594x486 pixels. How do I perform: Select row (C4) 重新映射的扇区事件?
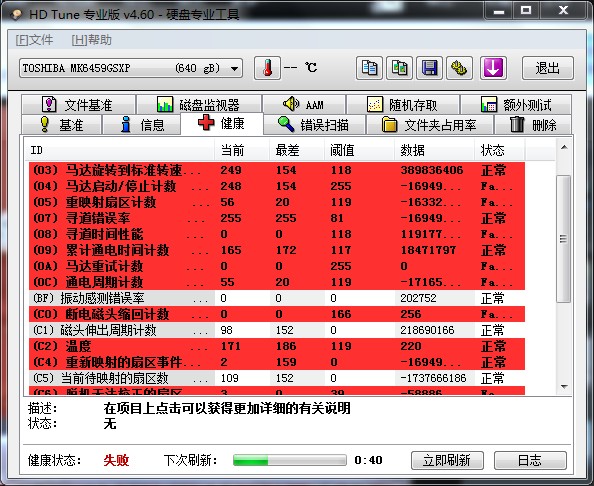pyautogui.click(x=277, y=362)
